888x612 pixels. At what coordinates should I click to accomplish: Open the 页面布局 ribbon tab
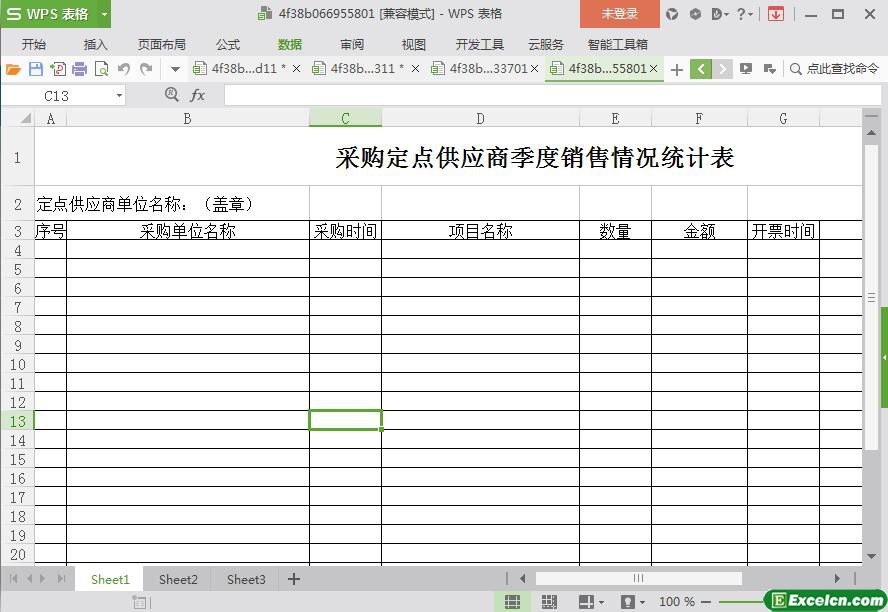click(x=161, y=44)
